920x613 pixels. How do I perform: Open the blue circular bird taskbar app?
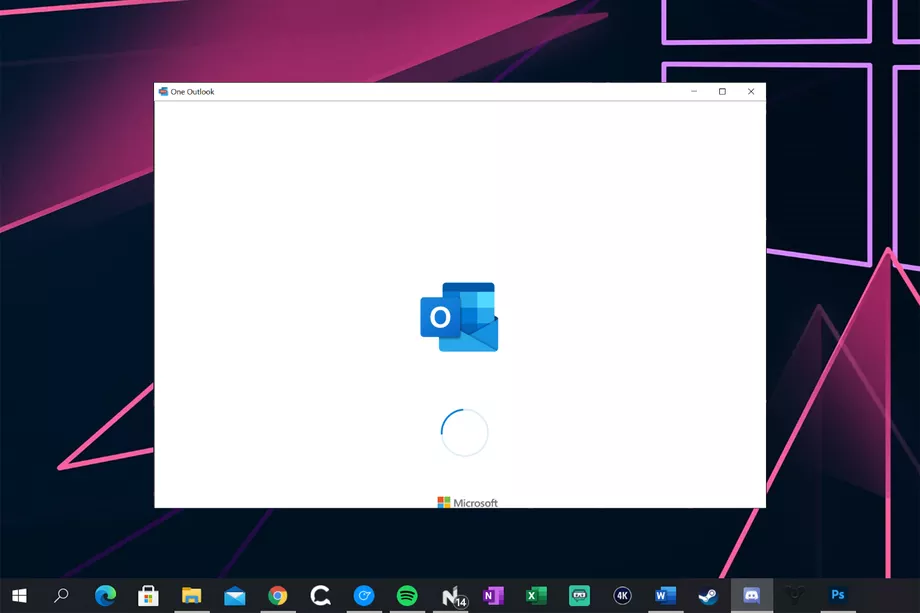pyautogui.click(x=364, y=596)
